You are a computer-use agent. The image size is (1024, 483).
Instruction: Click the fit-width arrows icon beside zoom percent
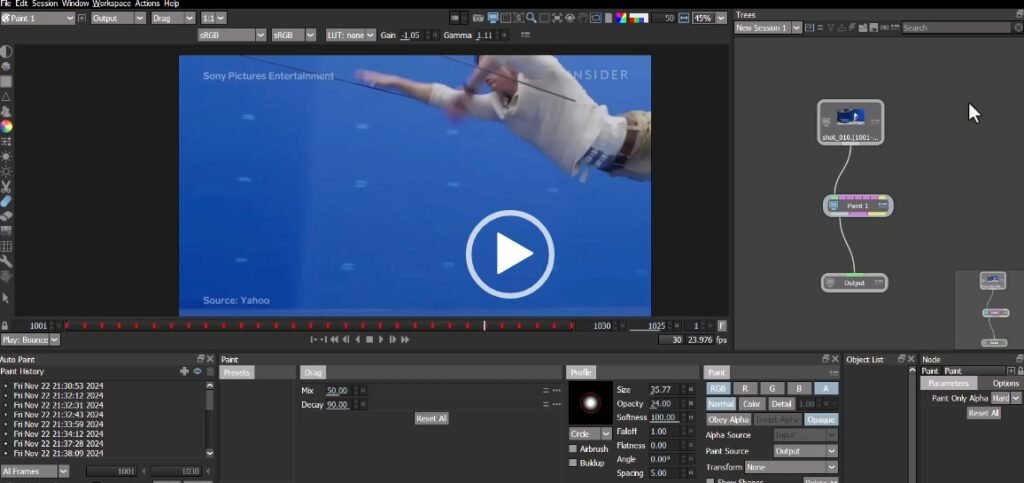click(684, 18)
